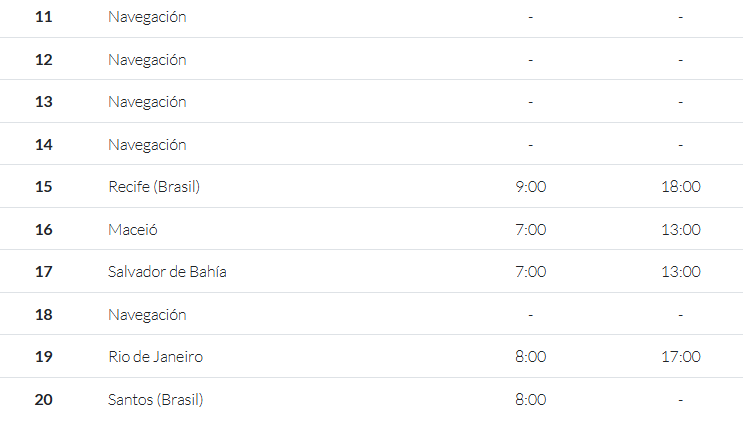Click day number 13 in the itinerary
743x427 pixels.
coord(44,102)
